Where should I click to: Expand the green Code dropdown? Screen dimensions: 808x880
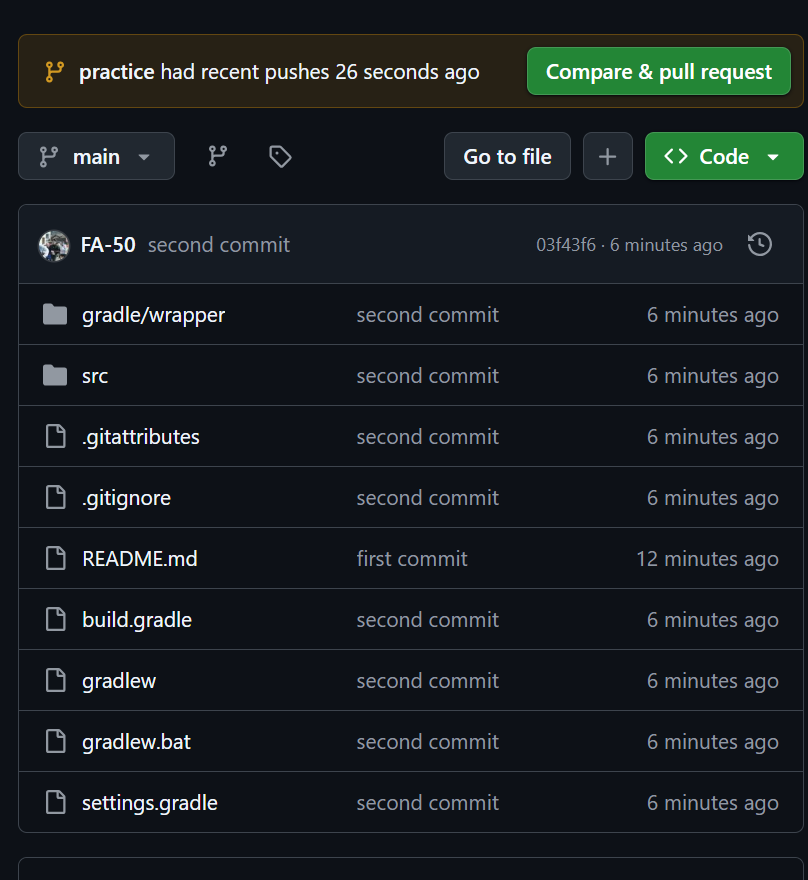[x=724, y=156]
